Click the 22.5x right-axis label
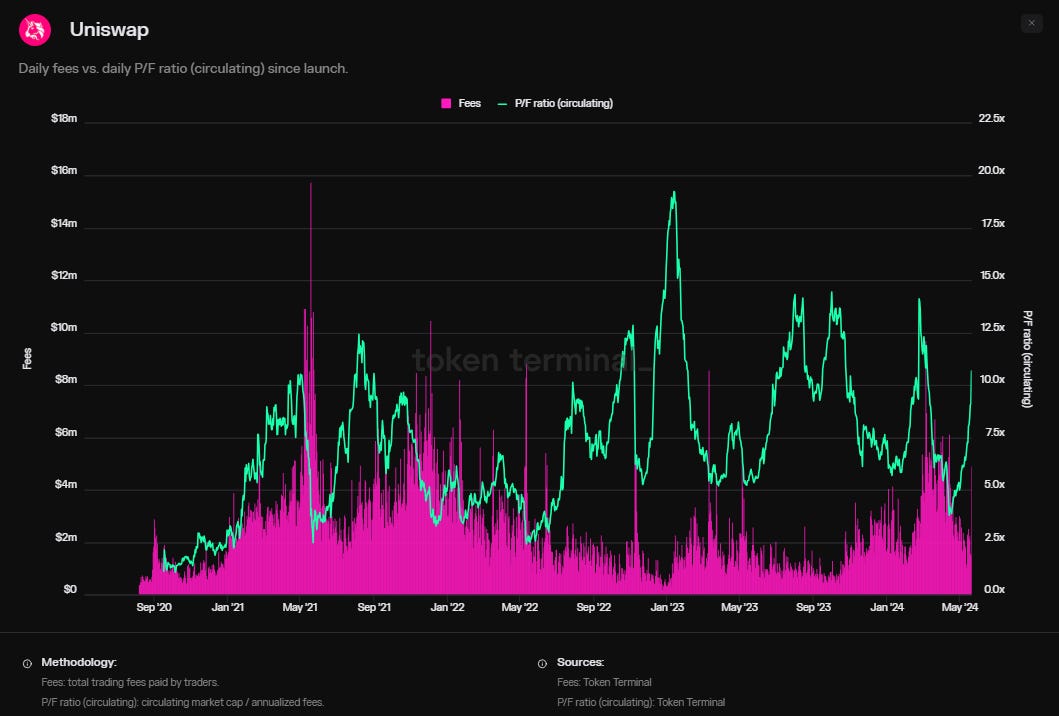Screen dimensions: 1059x716 [x=991, y=118]
